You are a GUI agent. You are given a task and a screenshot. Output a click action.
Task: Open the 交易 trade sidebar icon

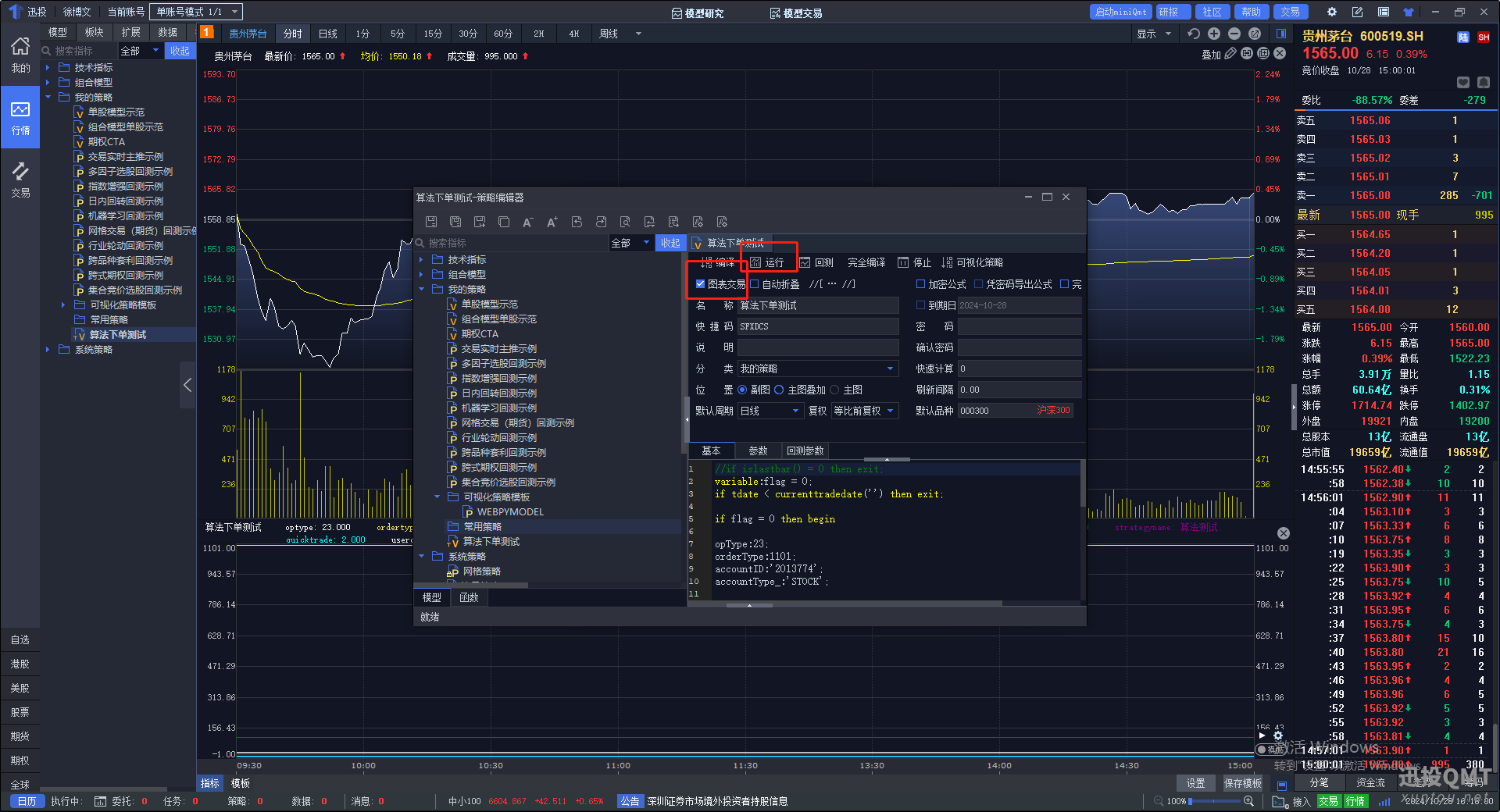point(20,180)
